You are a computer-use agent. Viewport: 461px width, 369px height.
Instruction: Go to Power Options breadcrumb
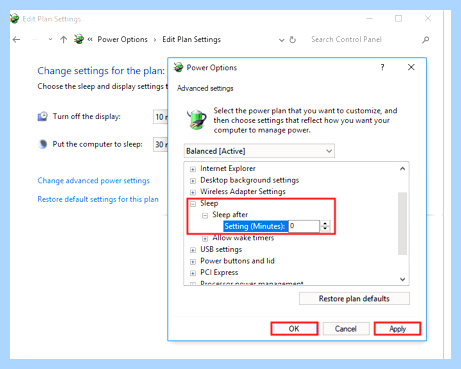coord(122,39)
